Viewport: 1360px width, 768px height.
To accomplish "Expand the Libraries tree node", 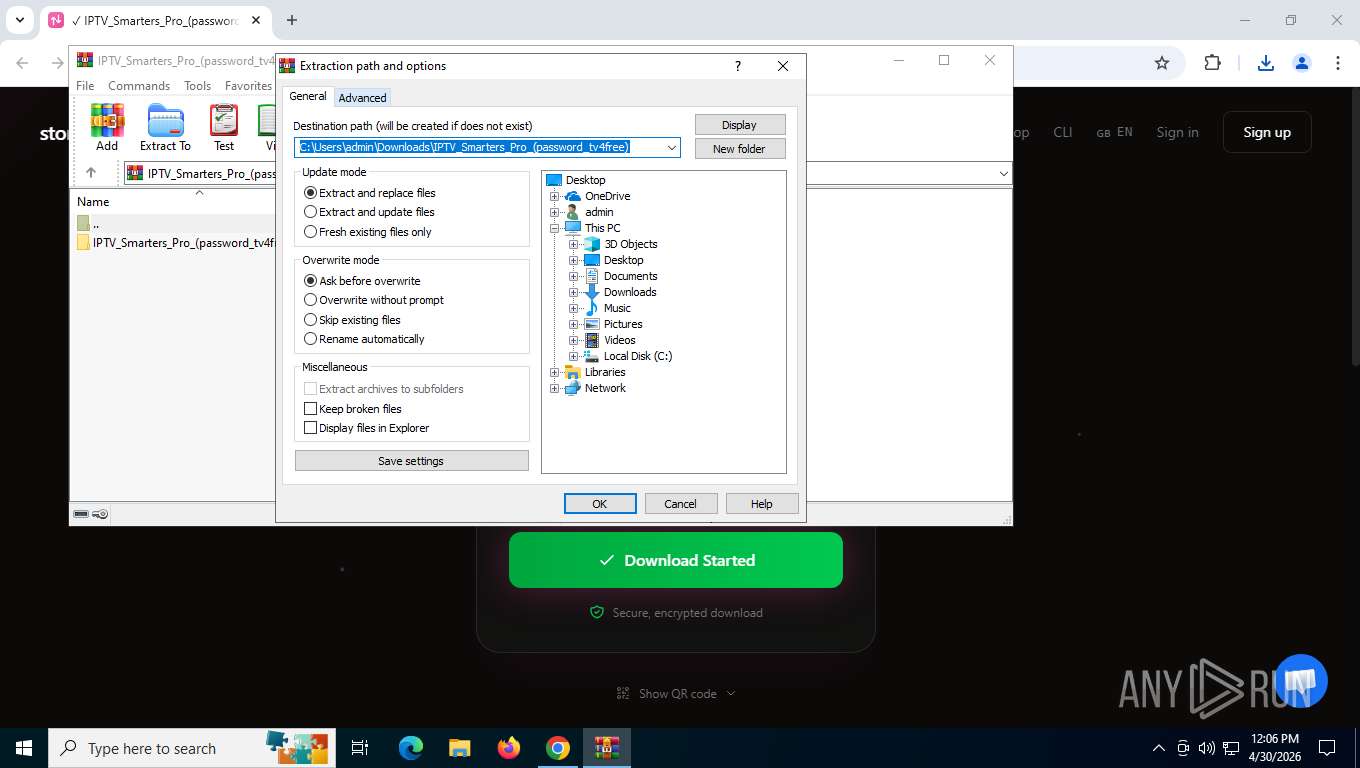I will pyautogui.click(x=554, y=372).
